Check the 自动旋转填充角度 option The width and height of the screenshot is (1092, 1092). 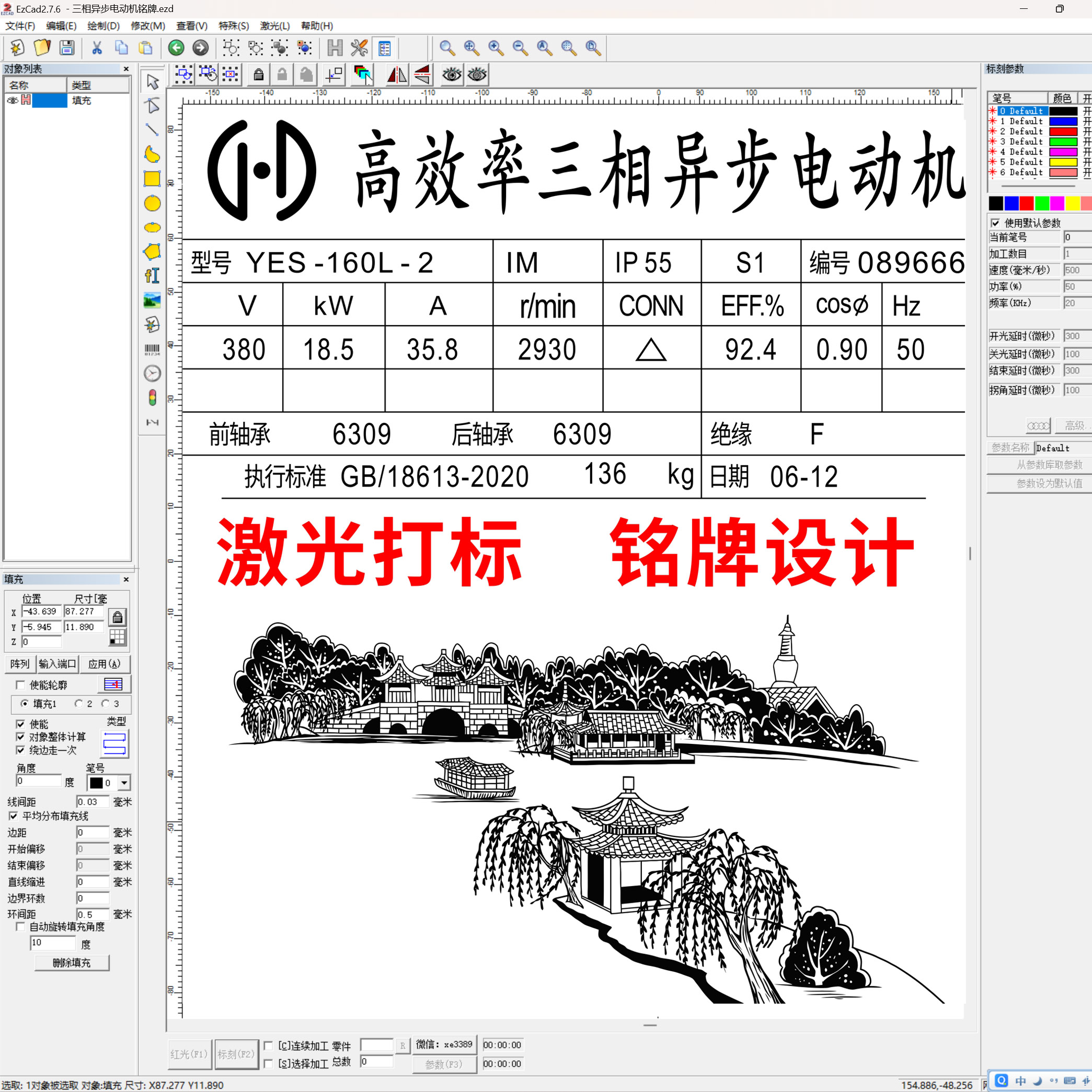click(20, 926)
